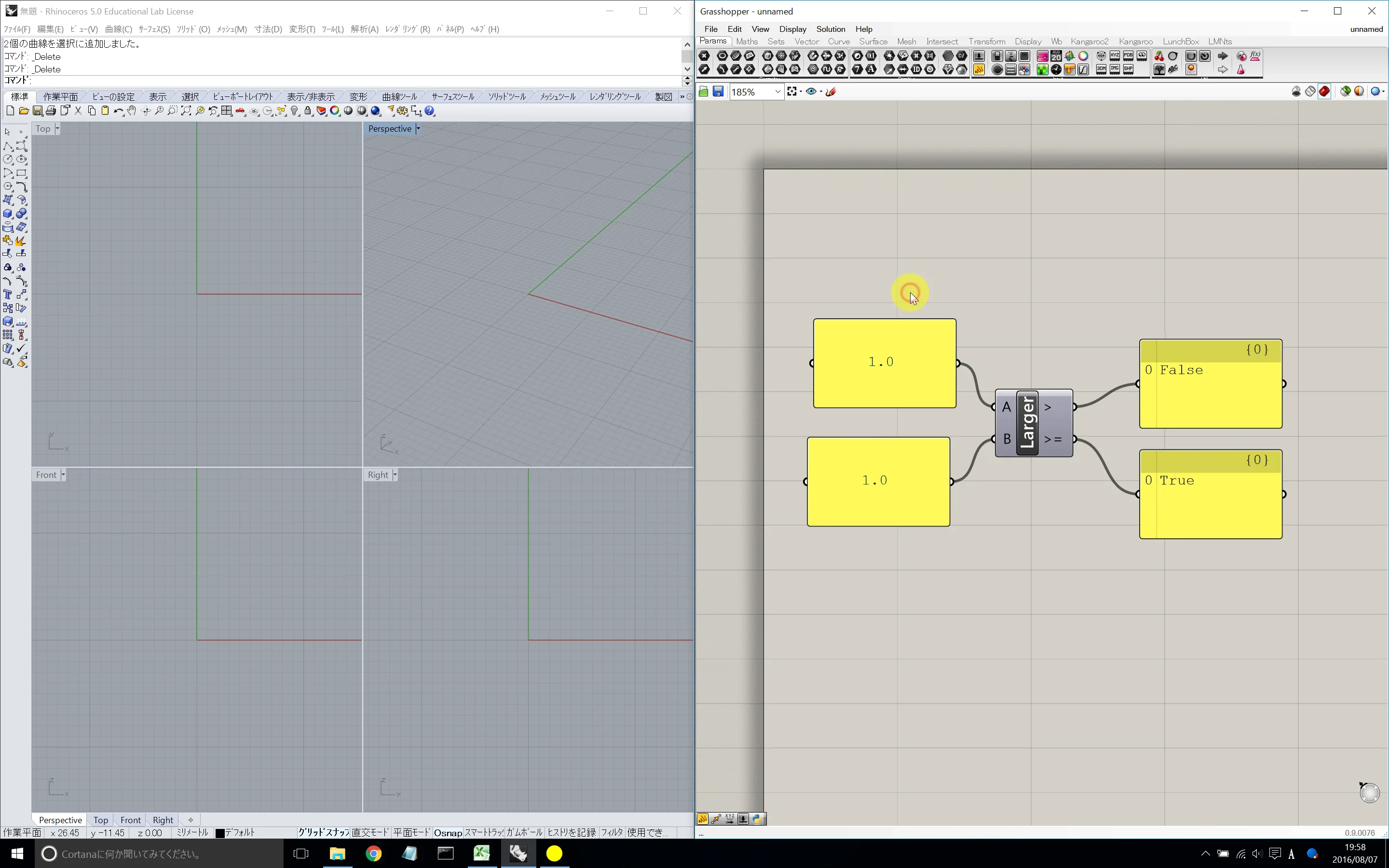Screen dimensions: 1389x868
Task: Open File Explorer from taskbar
Action: pos(338,854)
